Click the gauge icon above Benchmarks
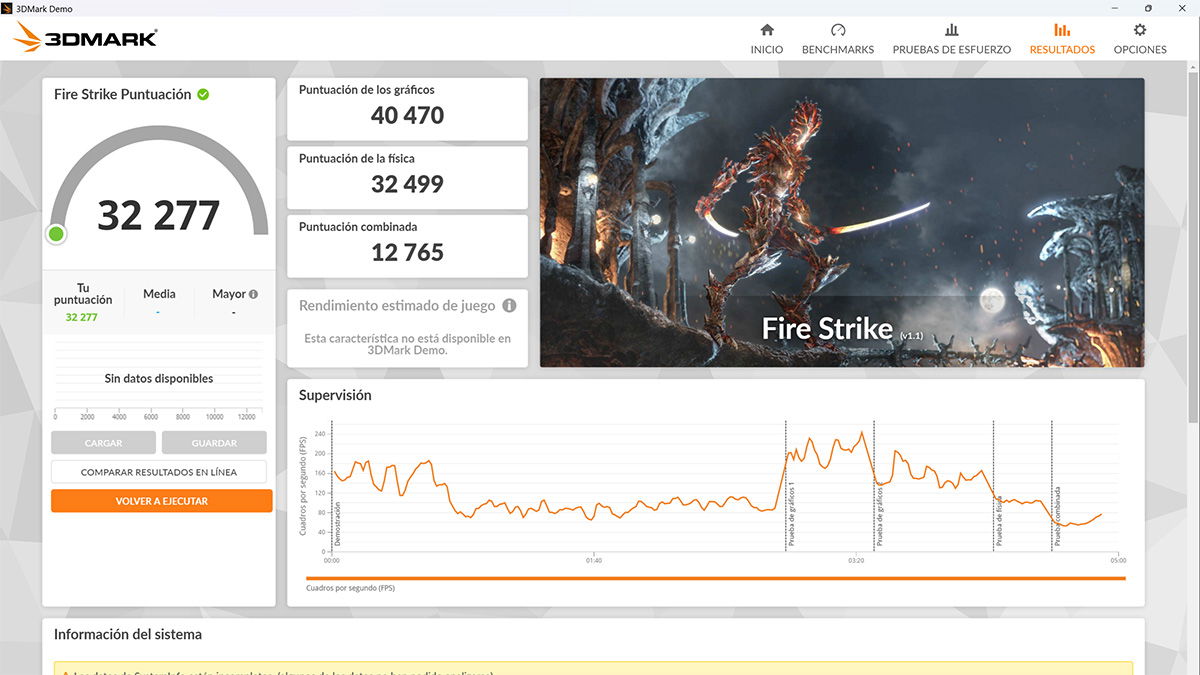The height and width of the screenshot is (675, 1200). [838, 30]
